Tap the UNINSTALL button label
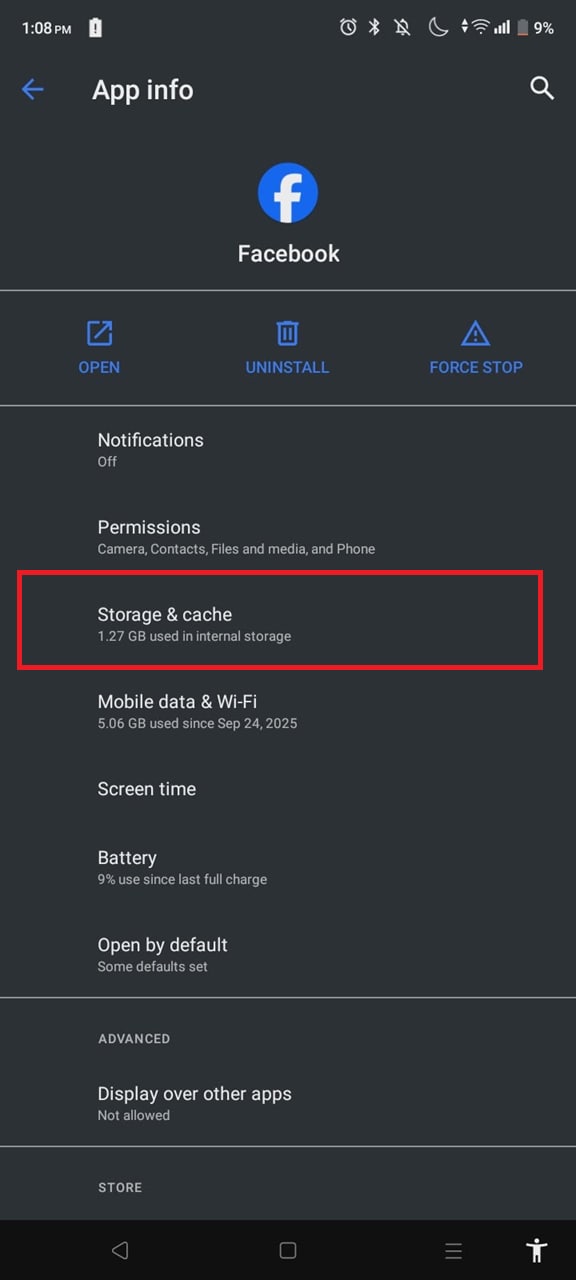Screen dimensions: 576x1280 [287, 367]
